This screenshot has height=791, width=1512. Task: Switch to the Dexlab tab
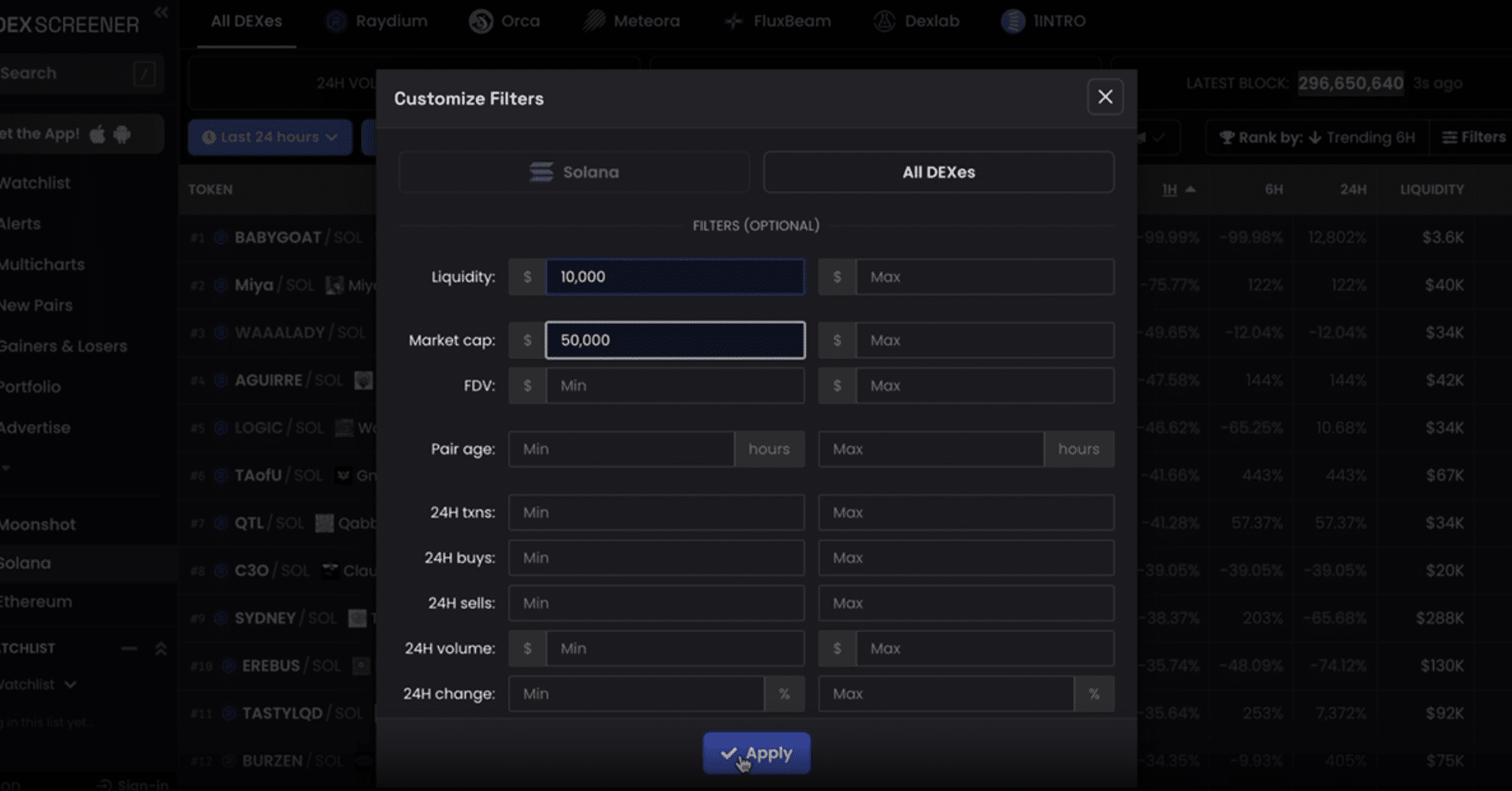[916, 21]
